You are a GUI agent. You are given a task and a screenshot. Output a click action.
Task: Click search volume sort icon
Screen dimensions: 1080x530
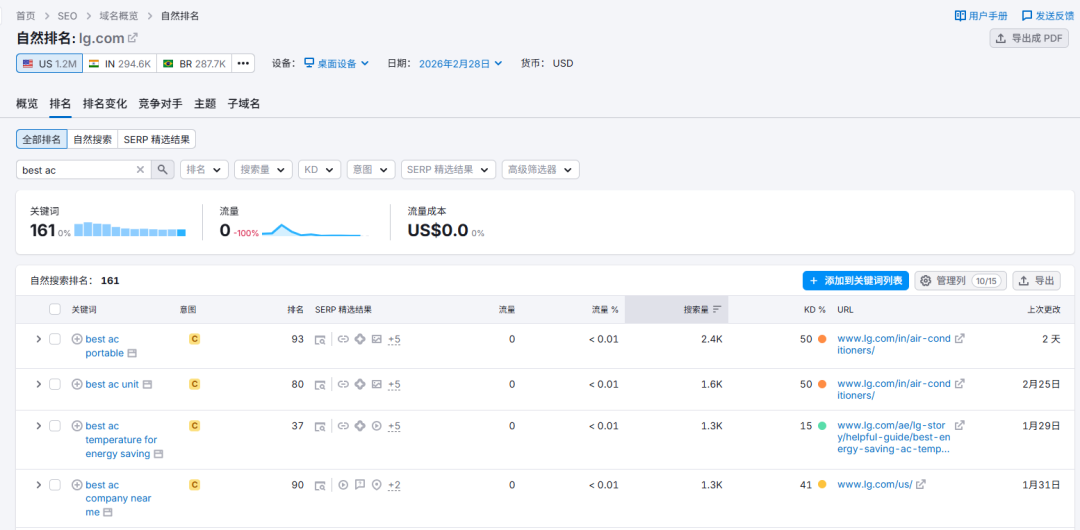717,309
